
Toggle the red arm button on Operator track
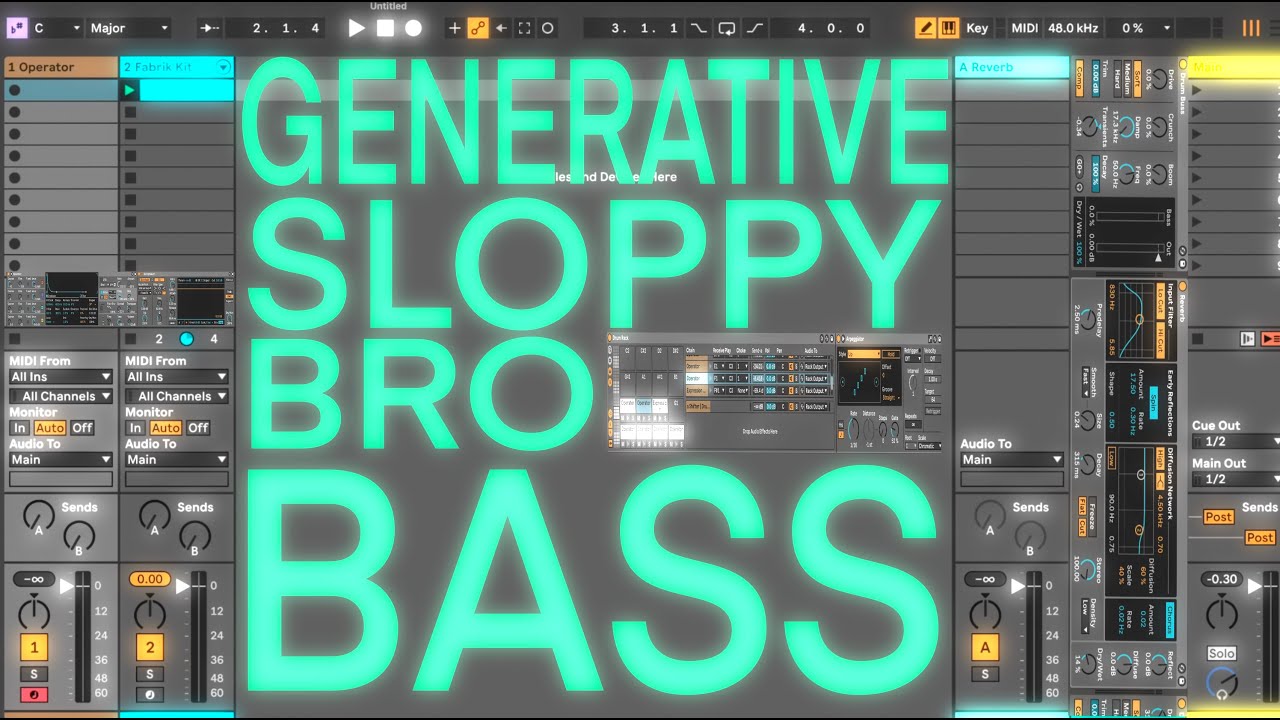coord(34,694)
